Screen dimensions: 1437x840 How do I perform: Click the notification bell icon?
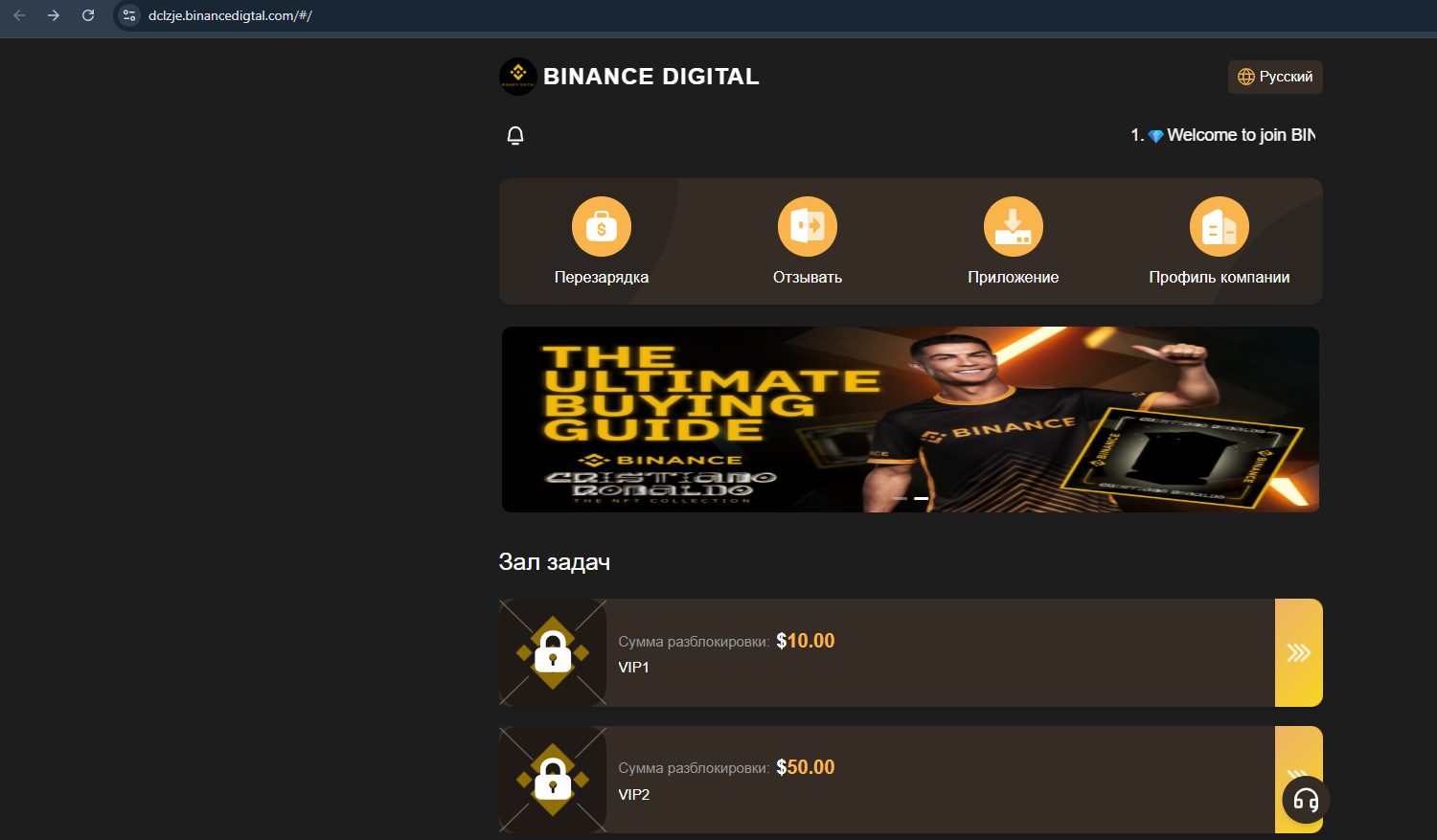[515, 136]
